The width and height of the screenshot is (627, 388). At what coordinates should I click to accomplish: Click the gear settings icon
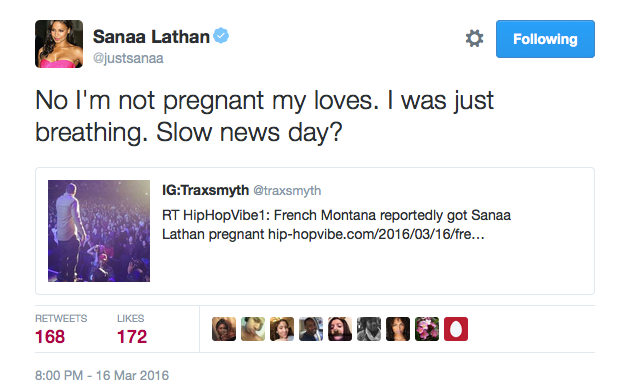pyautogui.click(x=474, y=39)
